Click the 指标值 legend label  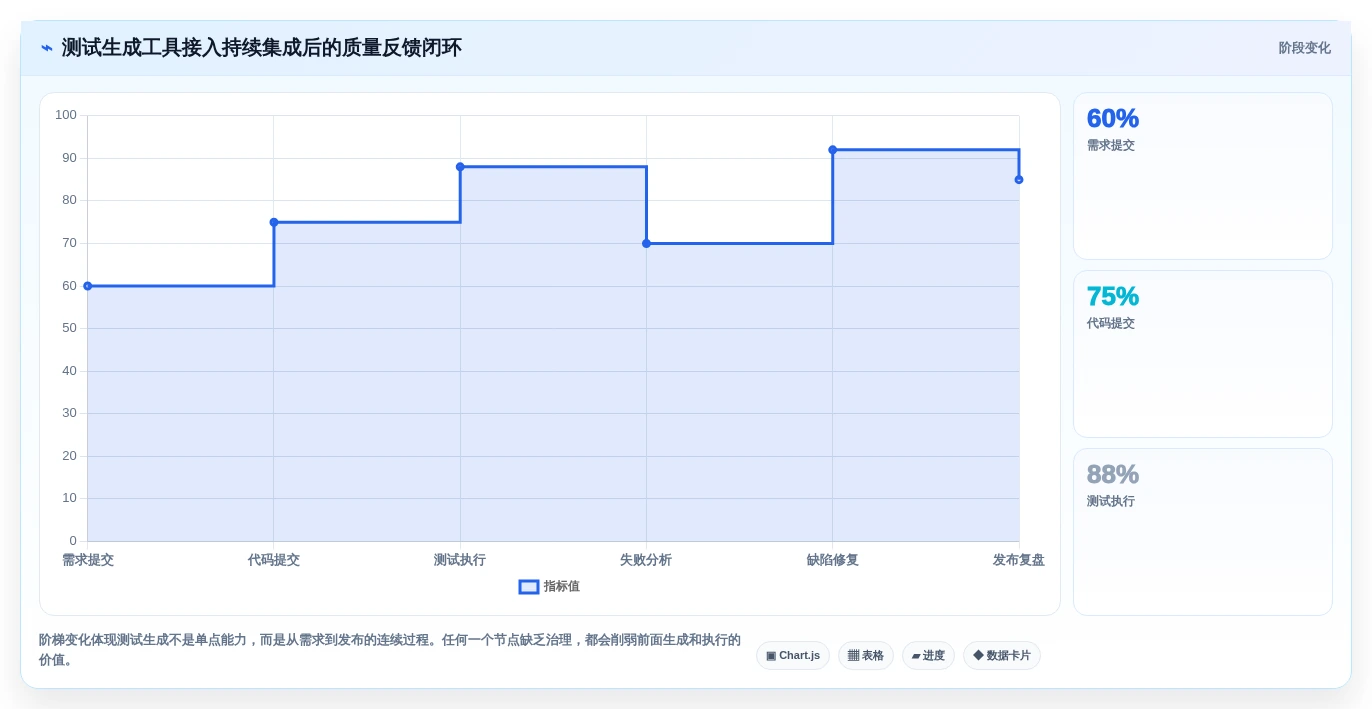click(562, 587)
